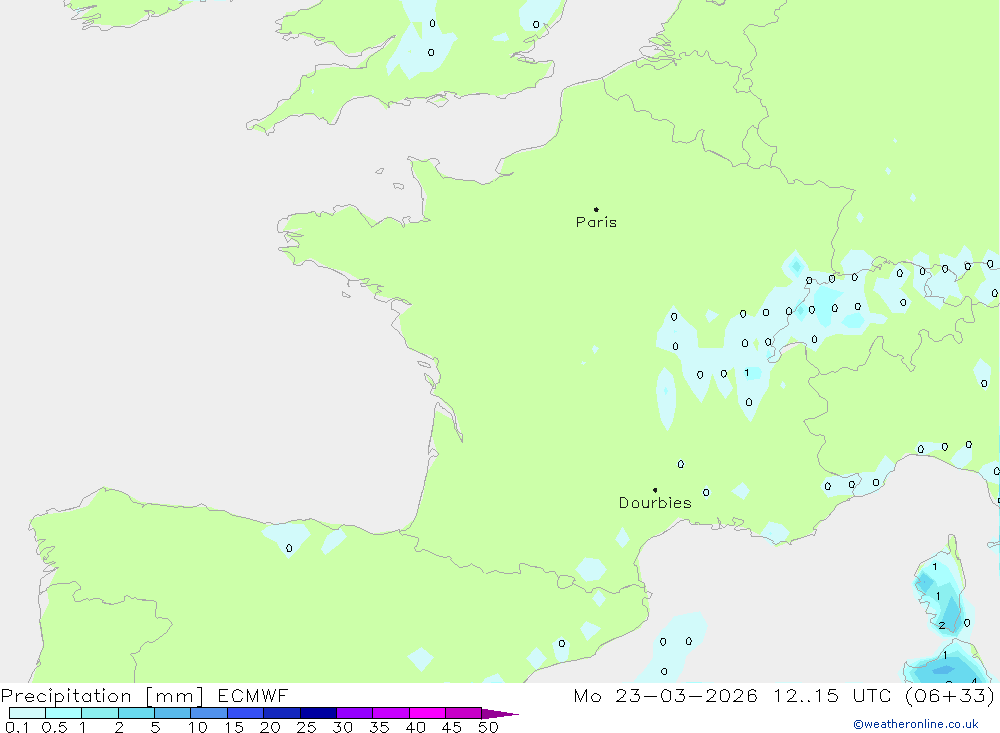Click the Dourbies city marker dot
The width and height of the screenshot is (1000, 733).
click(655, 490)
